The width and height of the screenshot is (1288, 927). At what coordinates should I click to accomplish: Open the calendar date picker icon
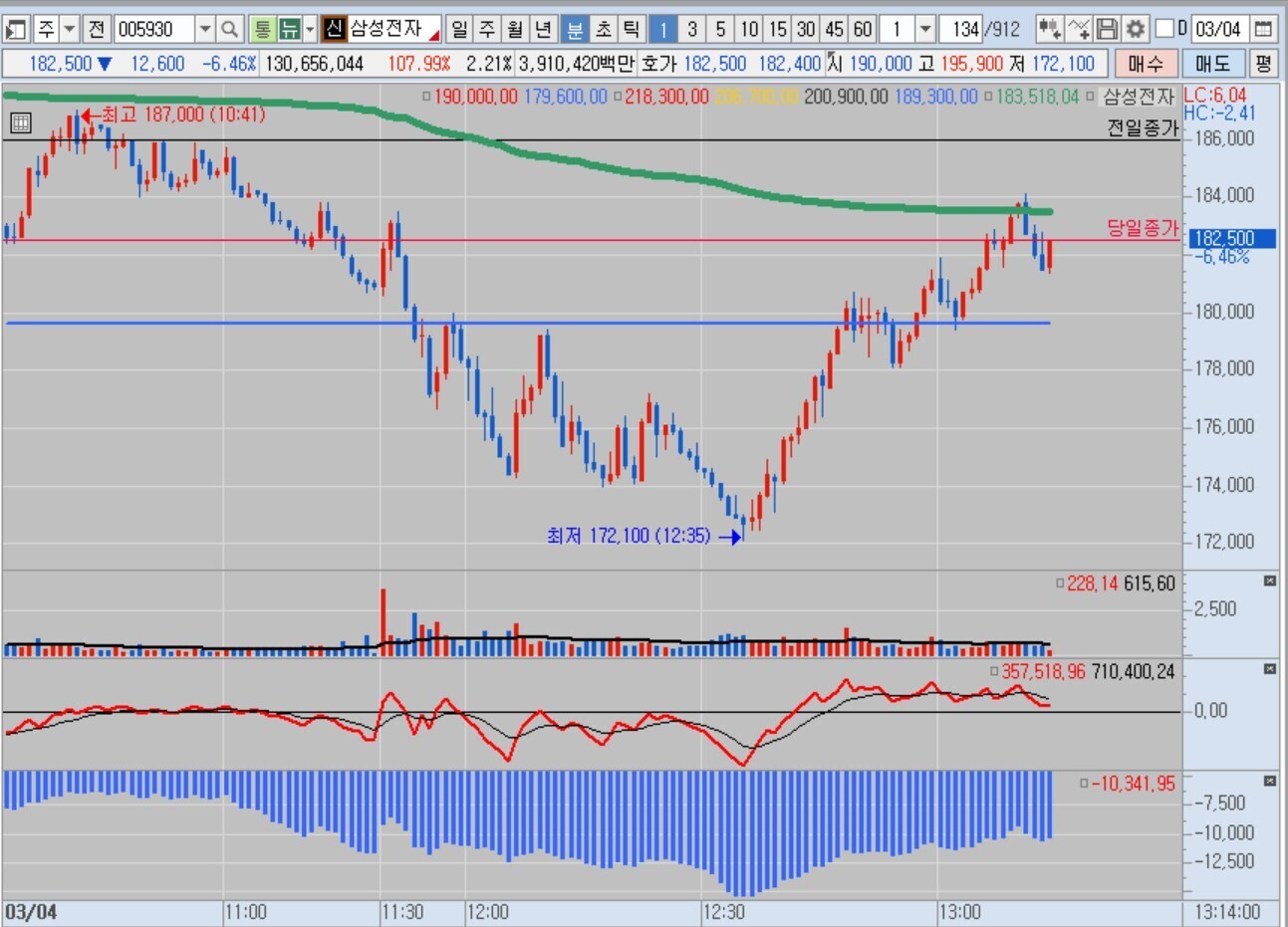(1262, 29)
